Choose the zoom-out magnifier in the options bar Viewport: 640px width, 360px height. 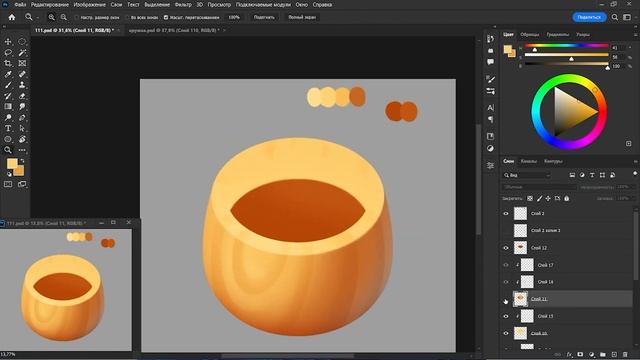(x=64, y=17)
